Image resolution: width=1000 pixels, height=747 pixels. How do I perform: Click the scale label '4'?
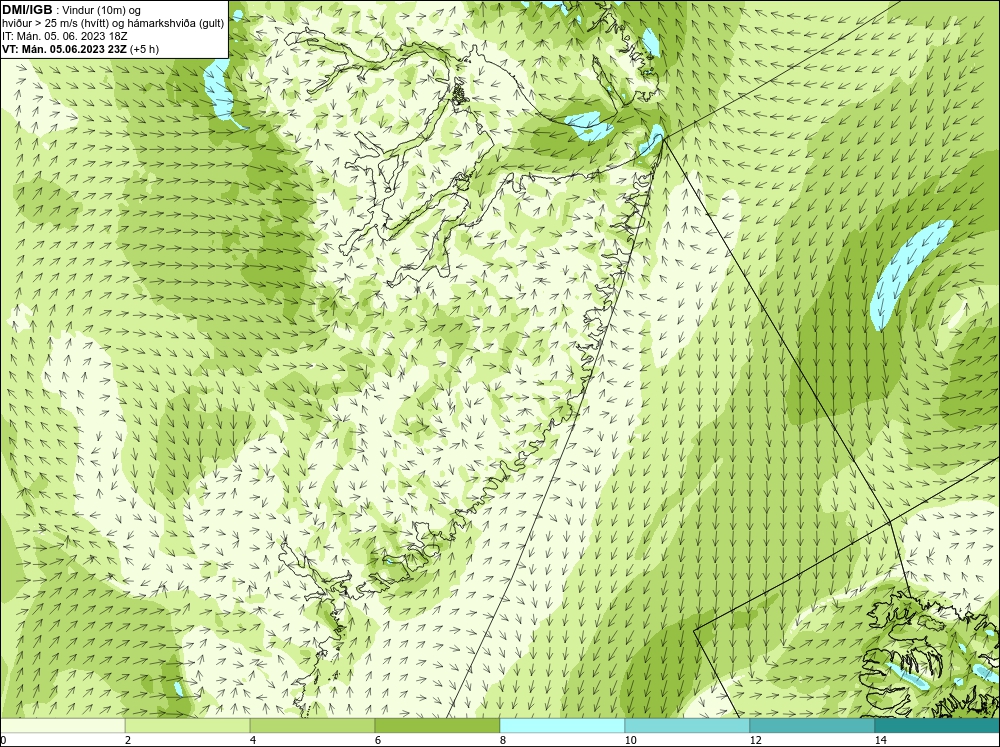click(253, 740)
